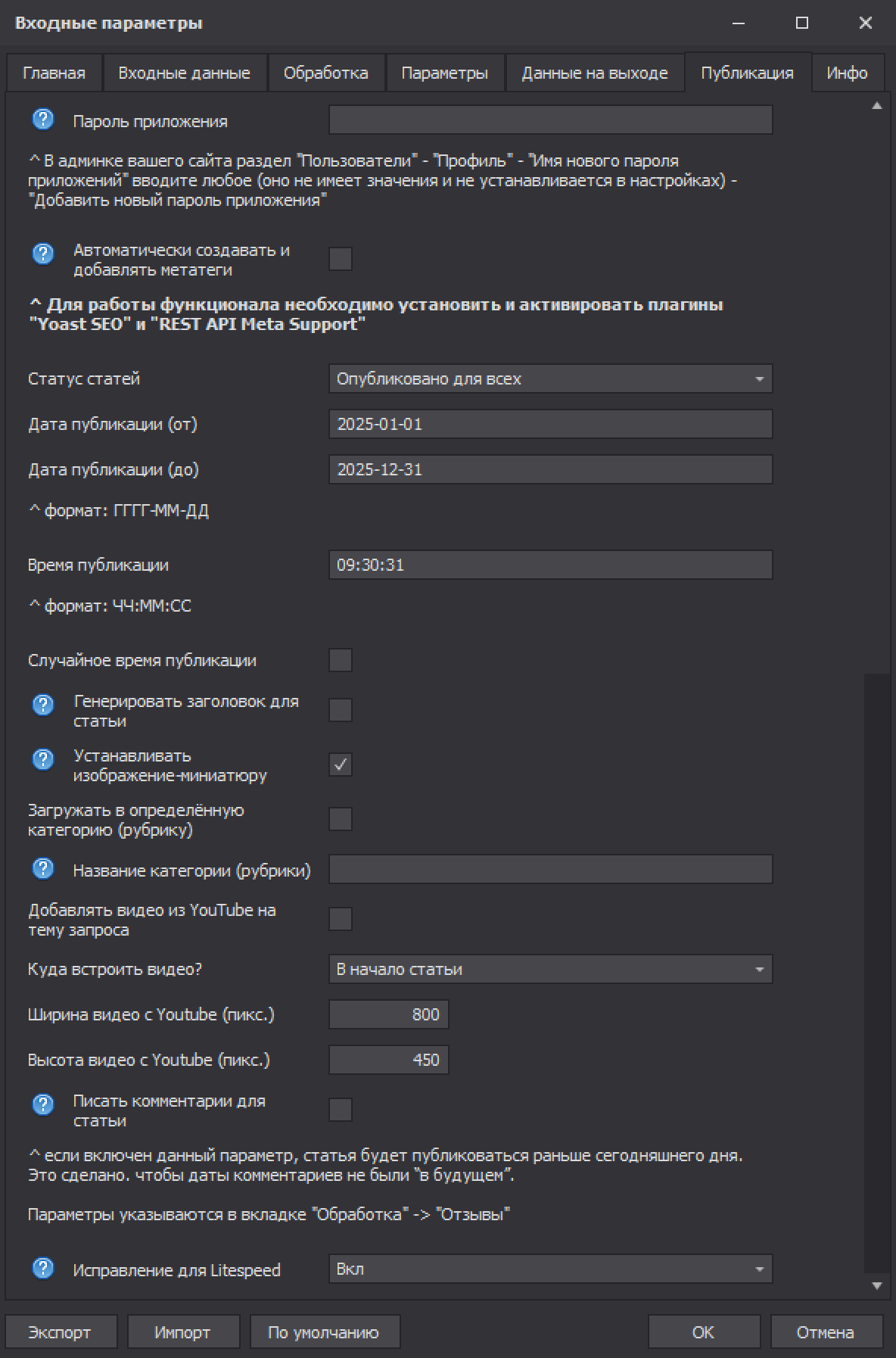
Task: Click help icon beside 'Исправление для Litespeed'
Action: coord(43,1268)
